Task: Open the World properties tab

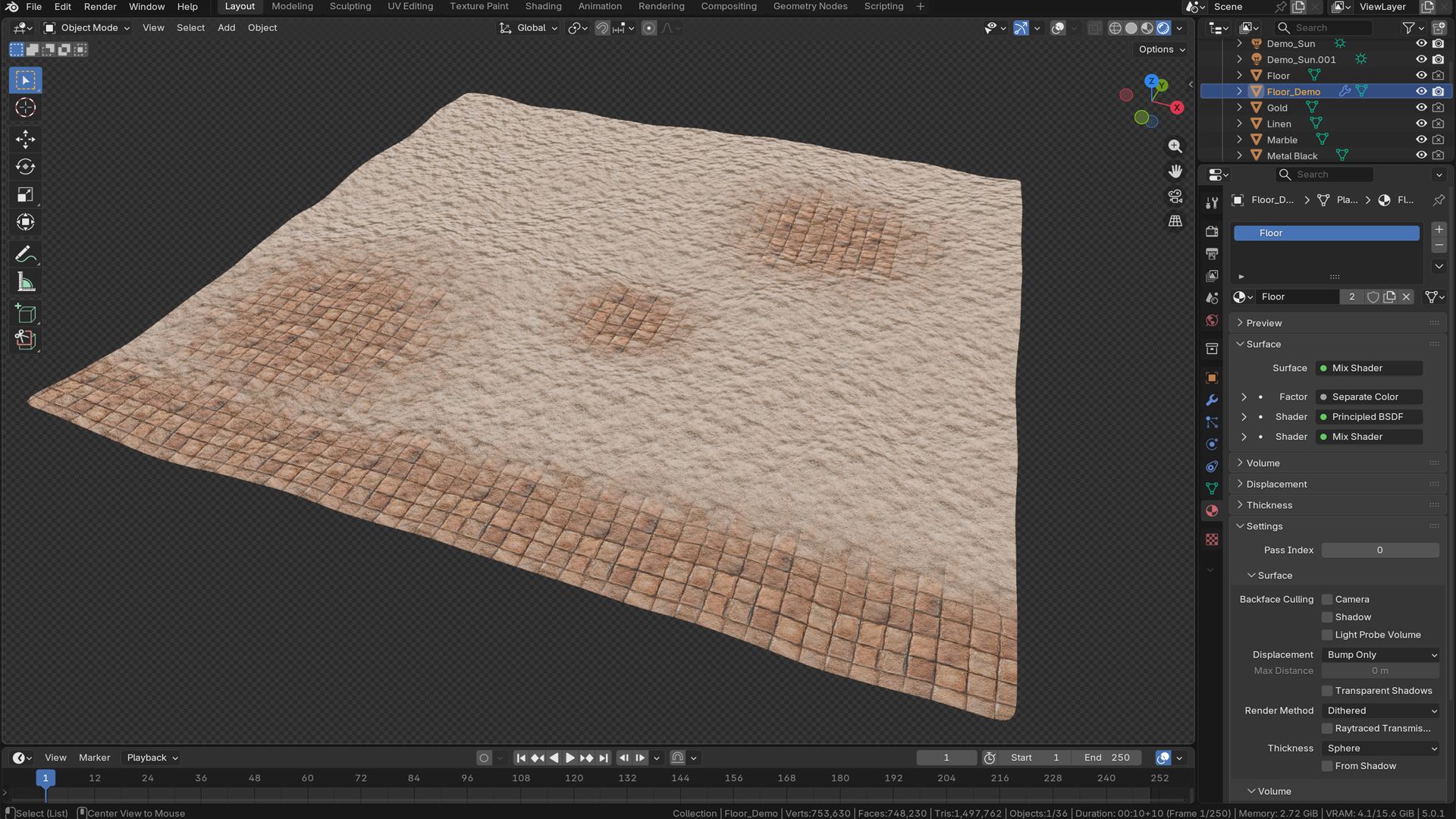Action: pyautogui.click(x=1212, y=321)
